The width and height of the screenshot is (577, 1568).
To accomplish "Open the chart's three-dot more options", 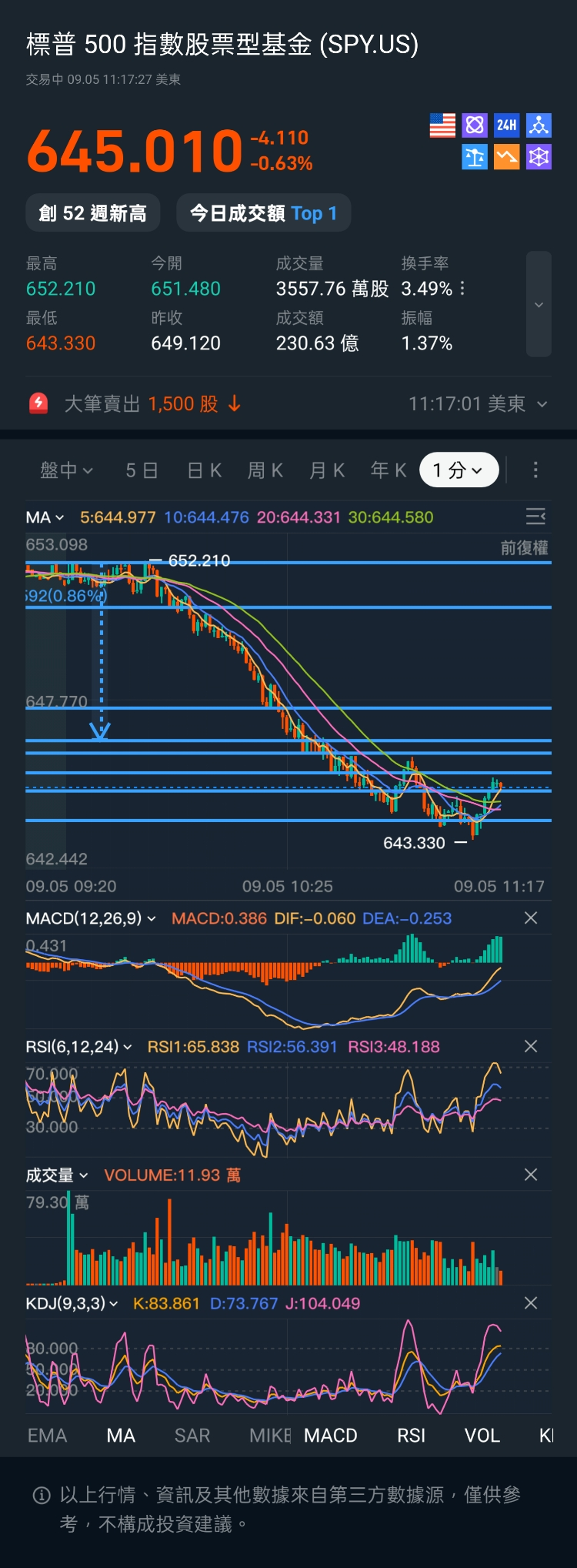I will point(535,470).
